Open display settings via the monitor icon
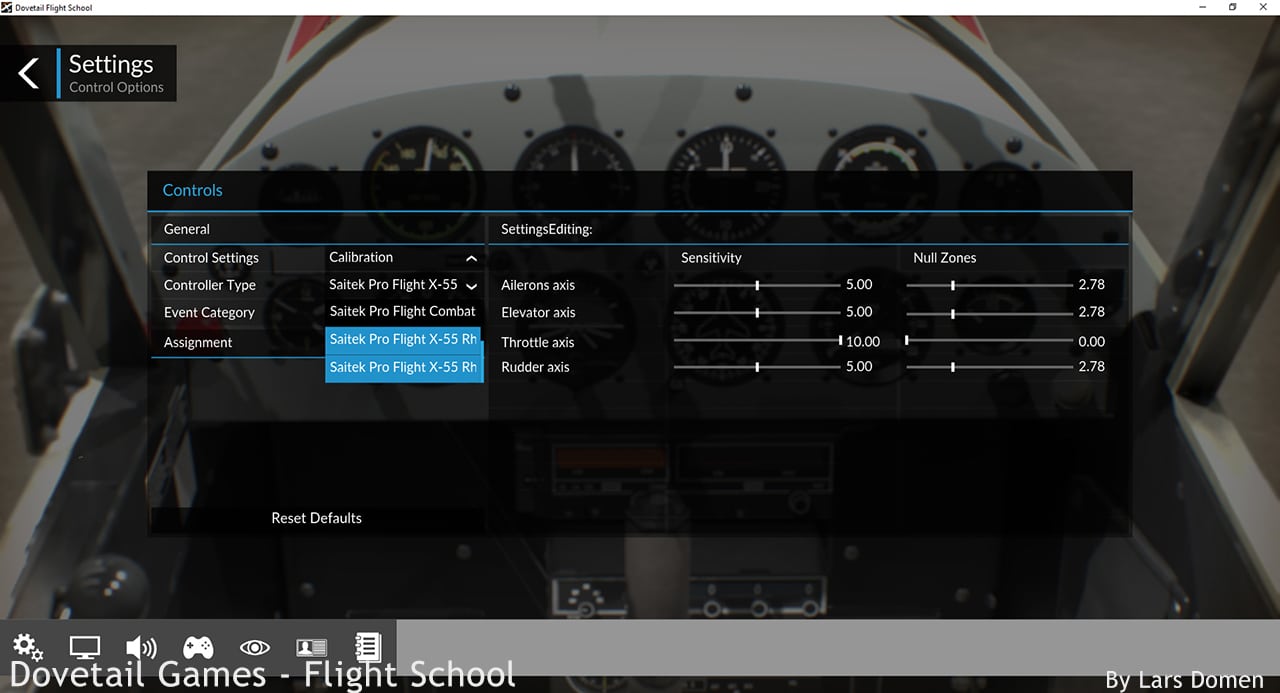This screenshot has width=1280, height=693. click(x=85, y=647)
